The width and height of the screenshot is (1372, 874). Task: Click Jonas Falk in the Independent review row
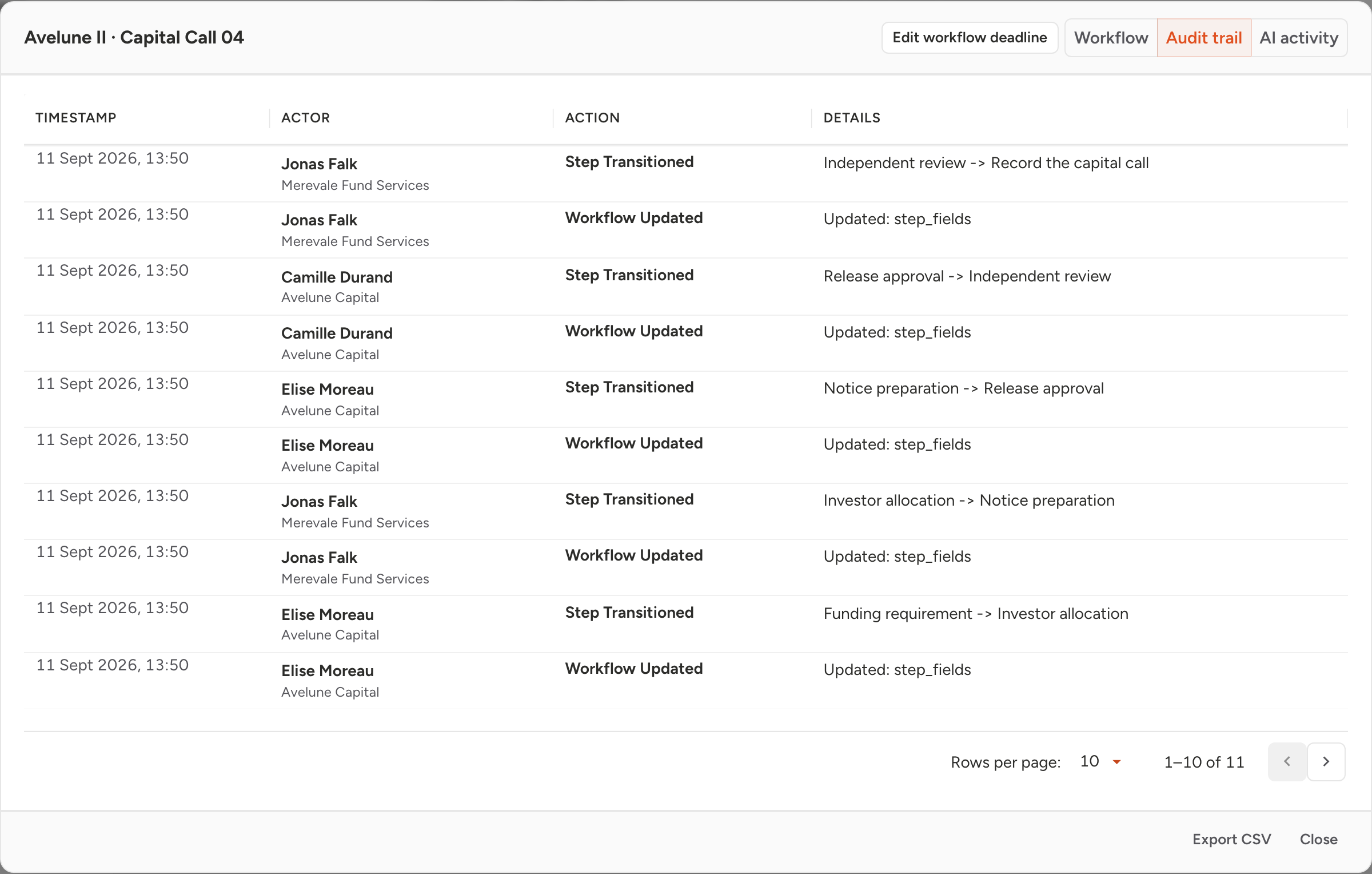pos(319,164)
